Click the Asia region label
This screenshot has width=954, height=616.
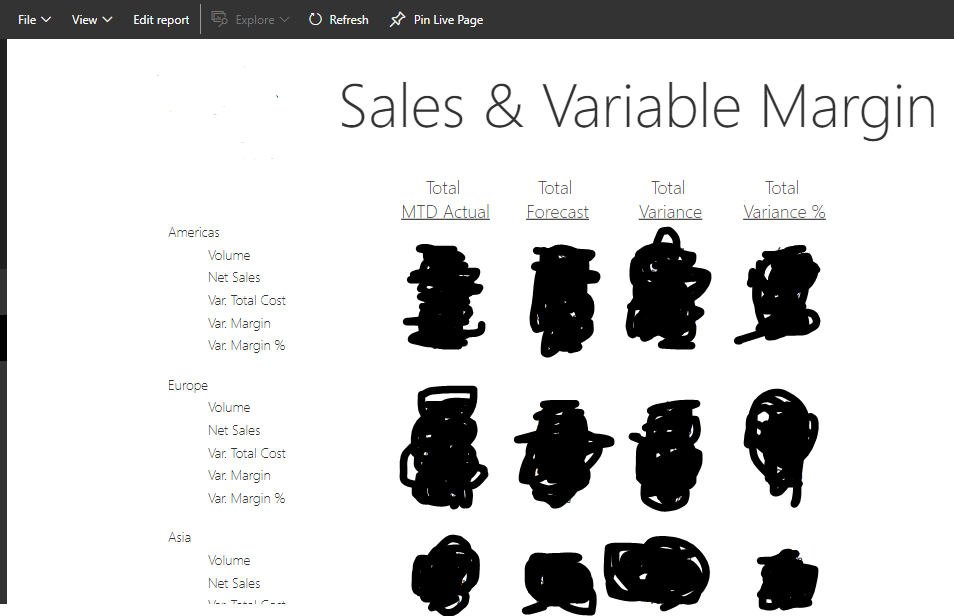[179, 537]
